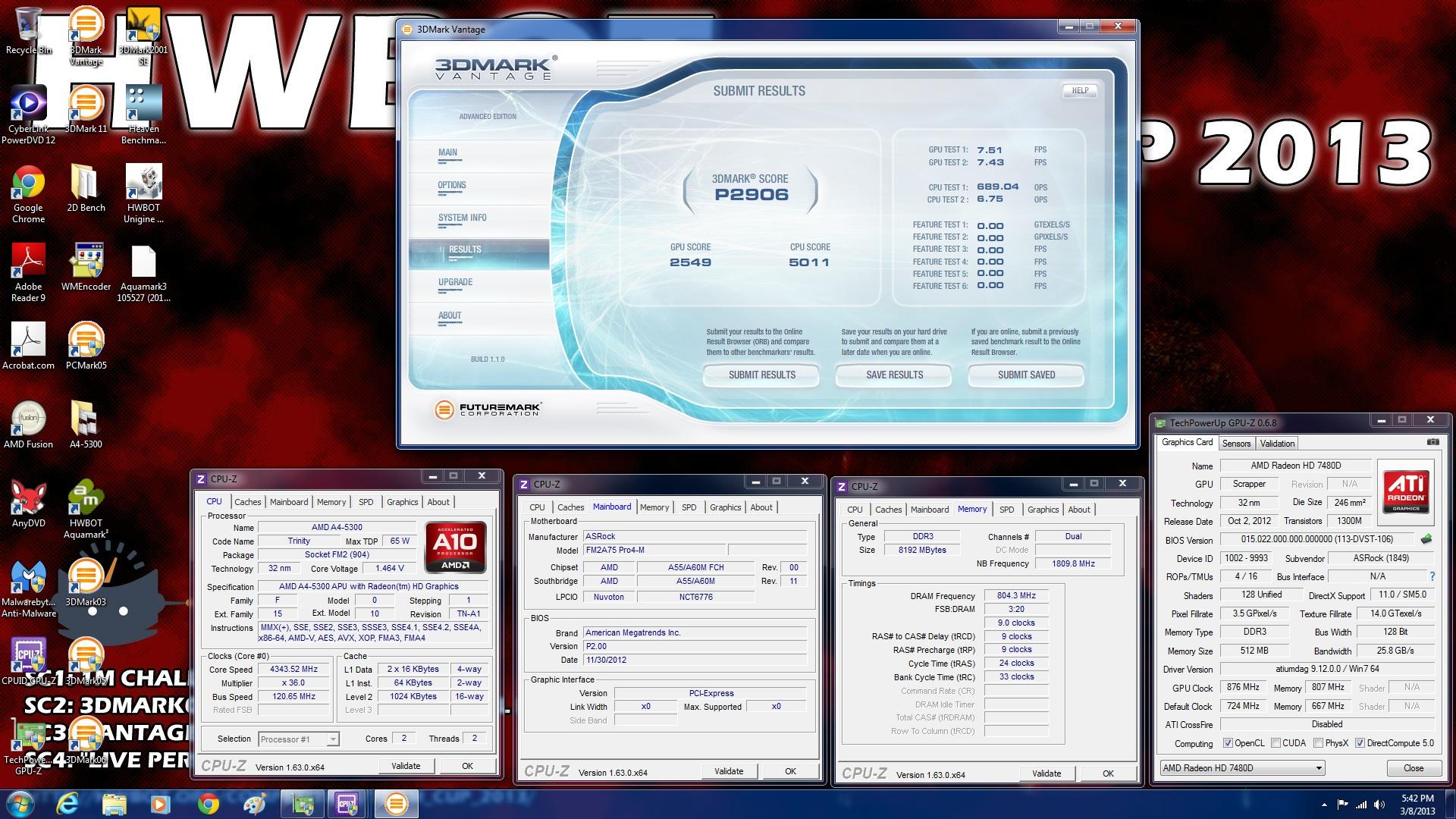Click SUBMIT RESULTS button

pyautogui.click(x=761, y=375)
